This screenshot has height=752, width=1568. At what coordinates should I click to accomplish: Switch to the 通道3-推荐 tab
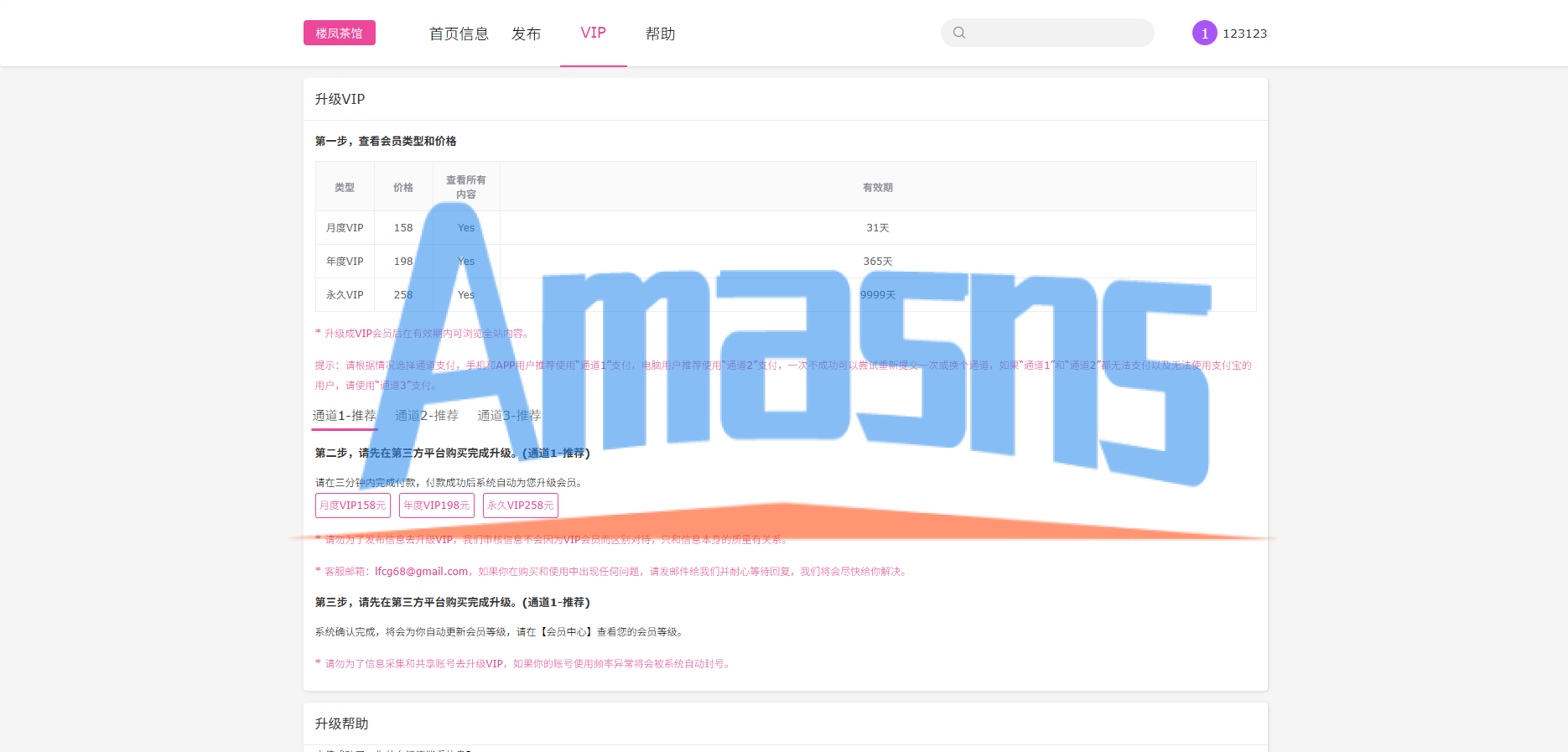tap(509, 416)
